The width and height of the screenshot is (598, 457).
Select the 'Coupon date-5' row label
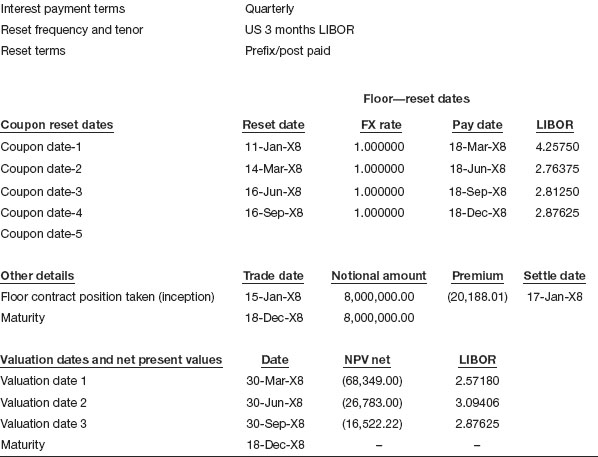(x=41, y=234)
